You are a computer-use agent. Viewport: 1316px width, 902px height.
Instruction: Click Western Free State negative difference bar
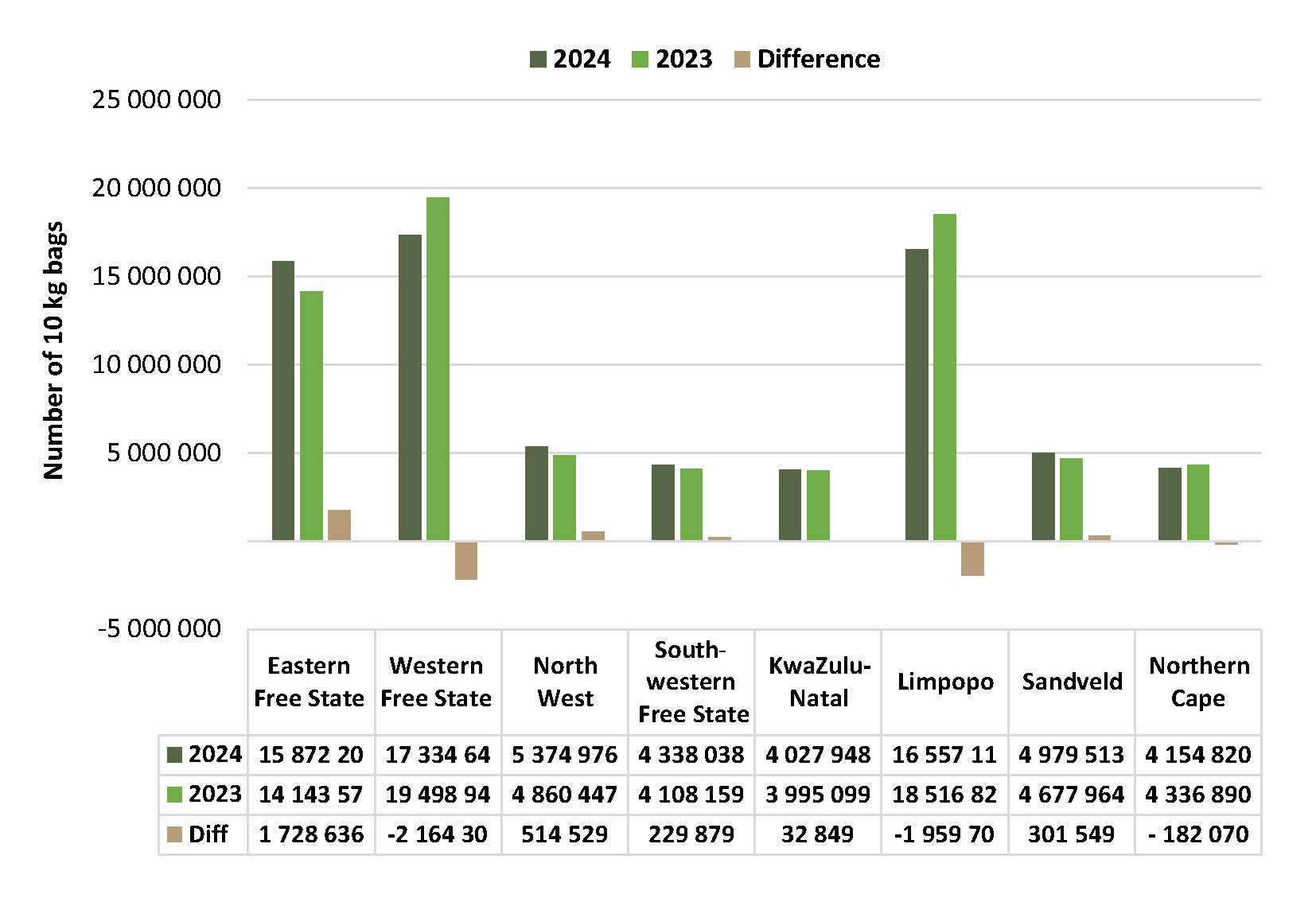point(466,561)
